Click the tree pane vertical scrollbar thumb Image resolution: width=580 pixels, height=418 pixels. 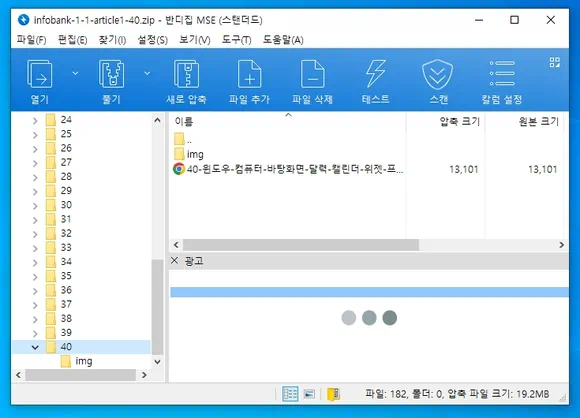157,307
